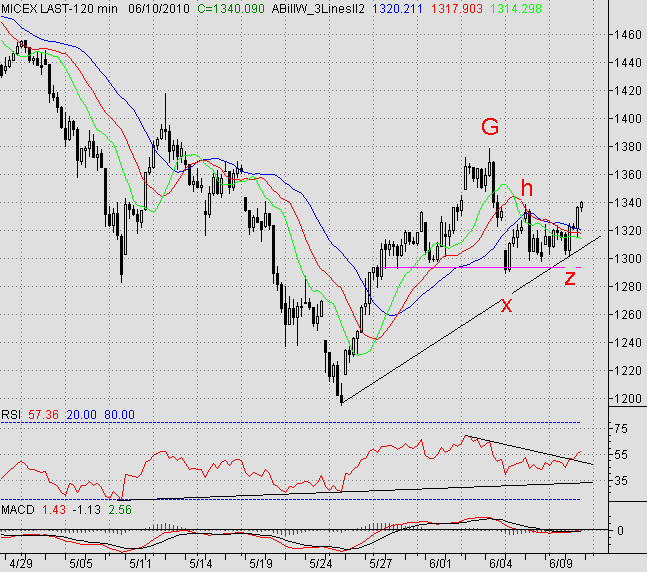
Task: Click the 6/09 date axis label
Action: coord(560,563)
